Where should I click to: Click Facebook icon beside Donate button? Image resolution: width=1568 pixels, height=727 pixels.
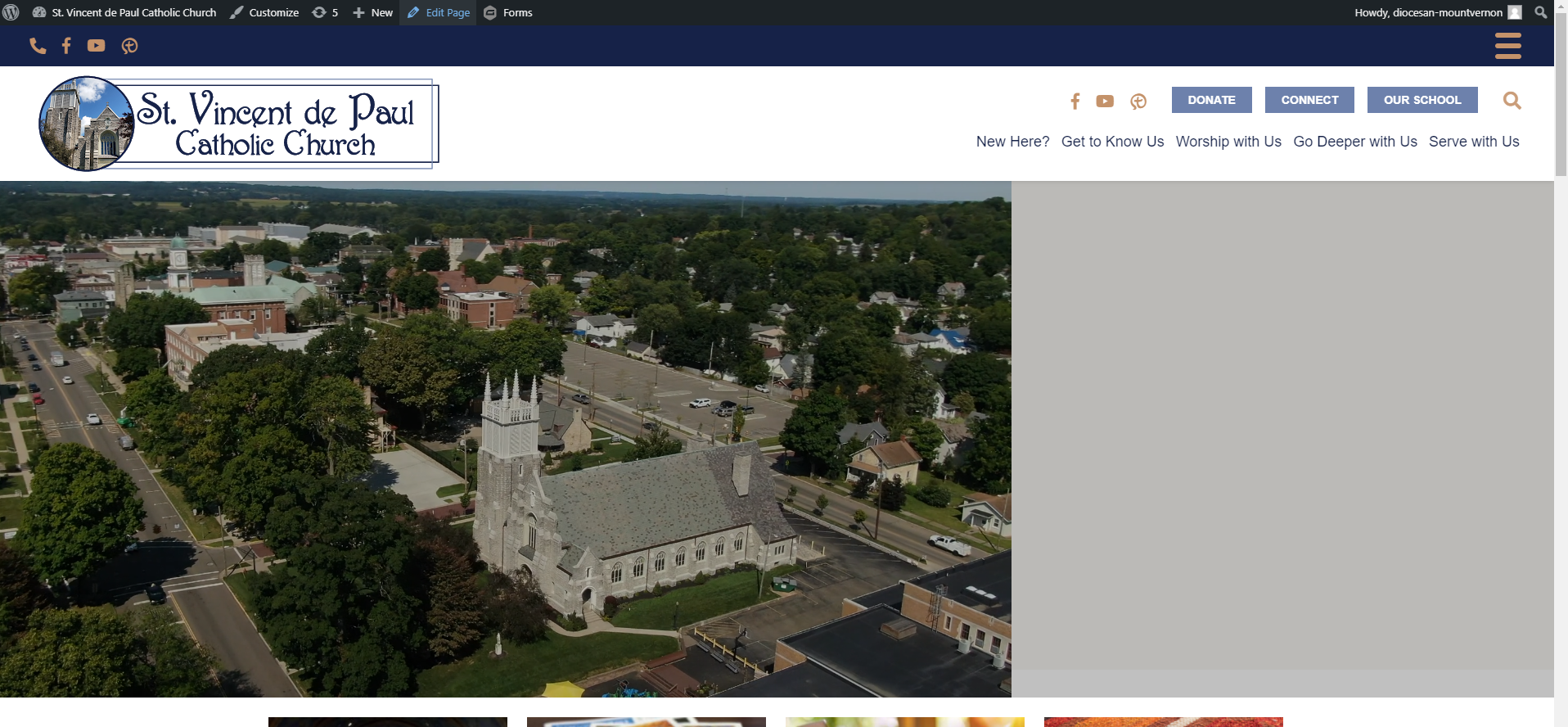1075,101
